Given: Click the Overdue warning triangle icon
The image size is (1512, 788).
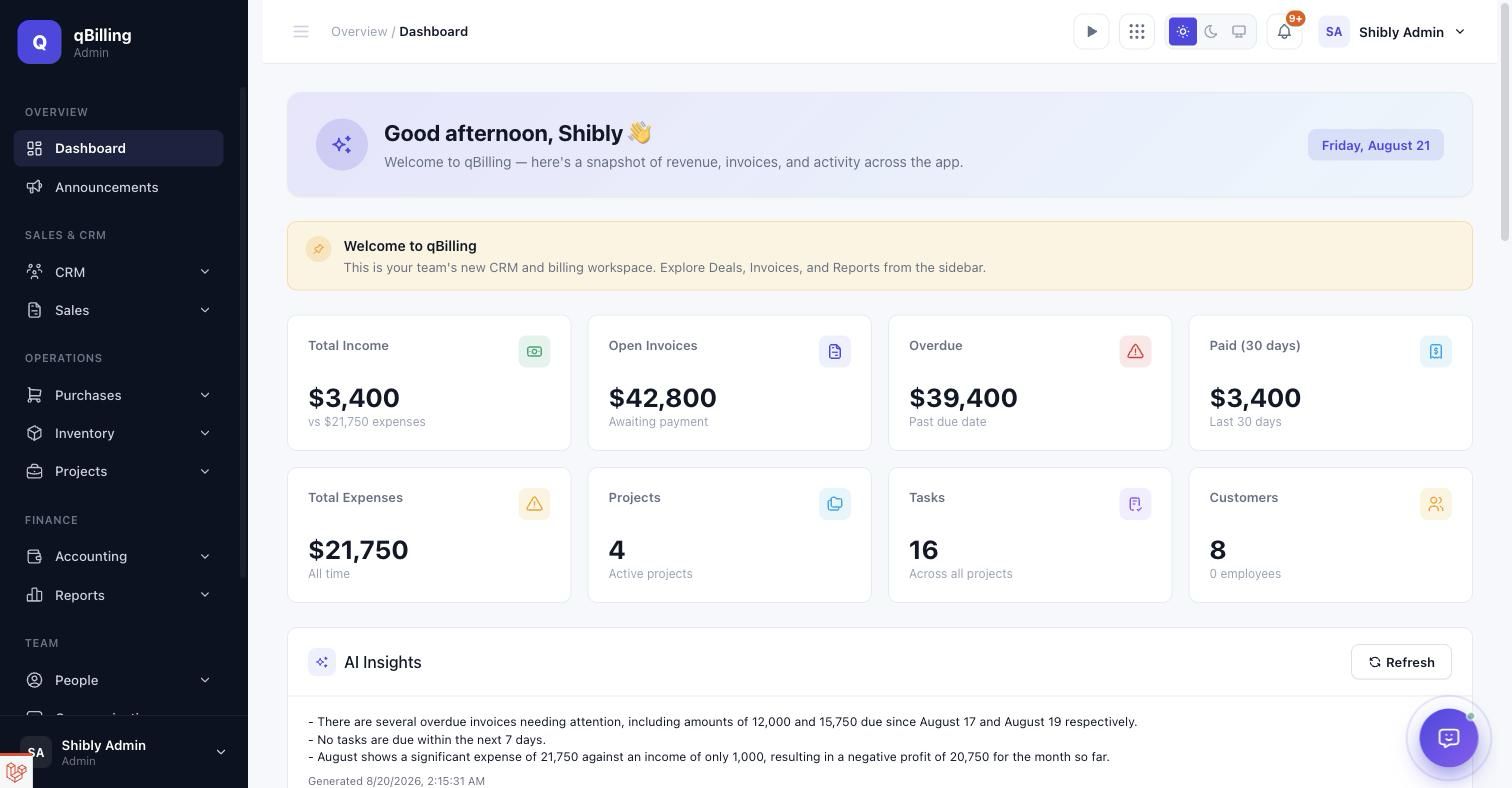Looking at the screenshot, I should pos(1135,351).
